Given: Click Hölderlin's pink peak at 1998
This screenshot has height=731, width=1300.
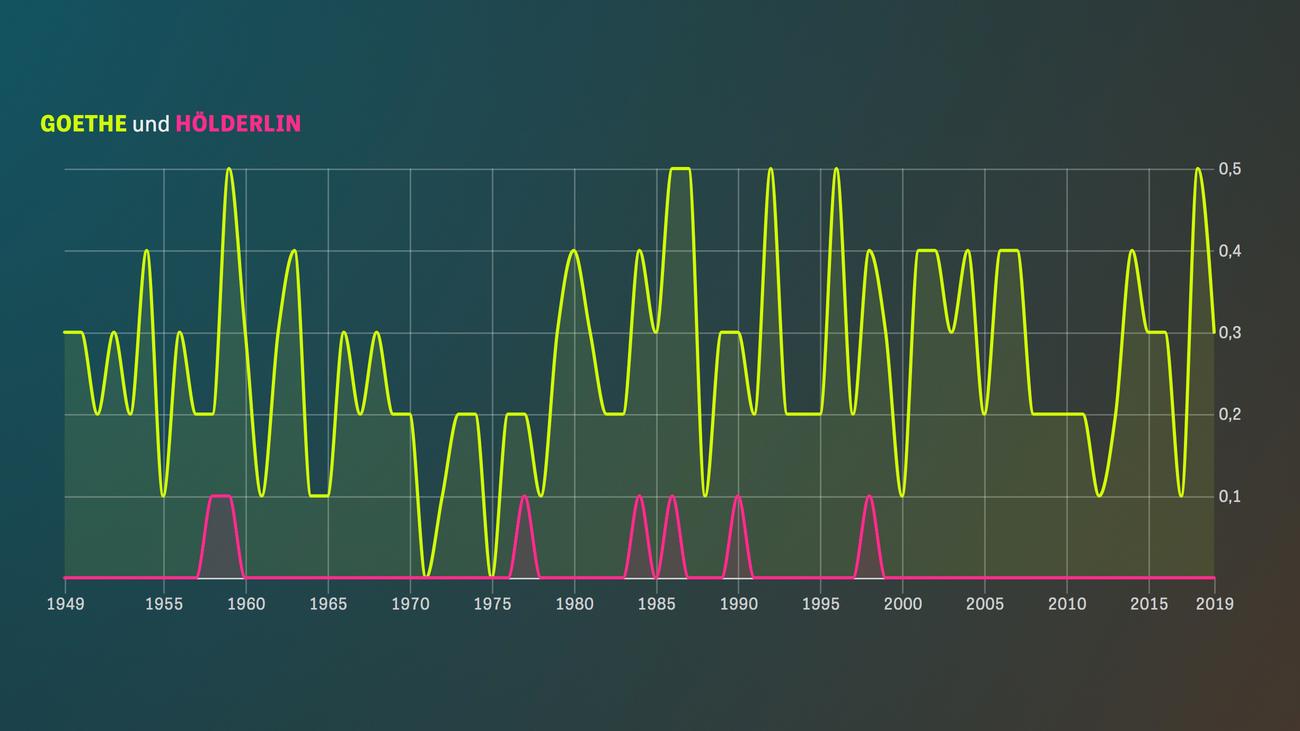Looking at the screenshot, I should coord(869,497).
